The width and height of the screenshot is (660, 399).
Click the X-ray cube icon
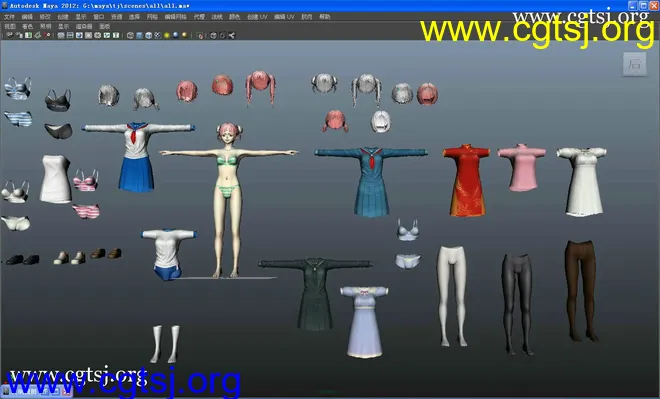pyautogui.click(x=213, y=35)
